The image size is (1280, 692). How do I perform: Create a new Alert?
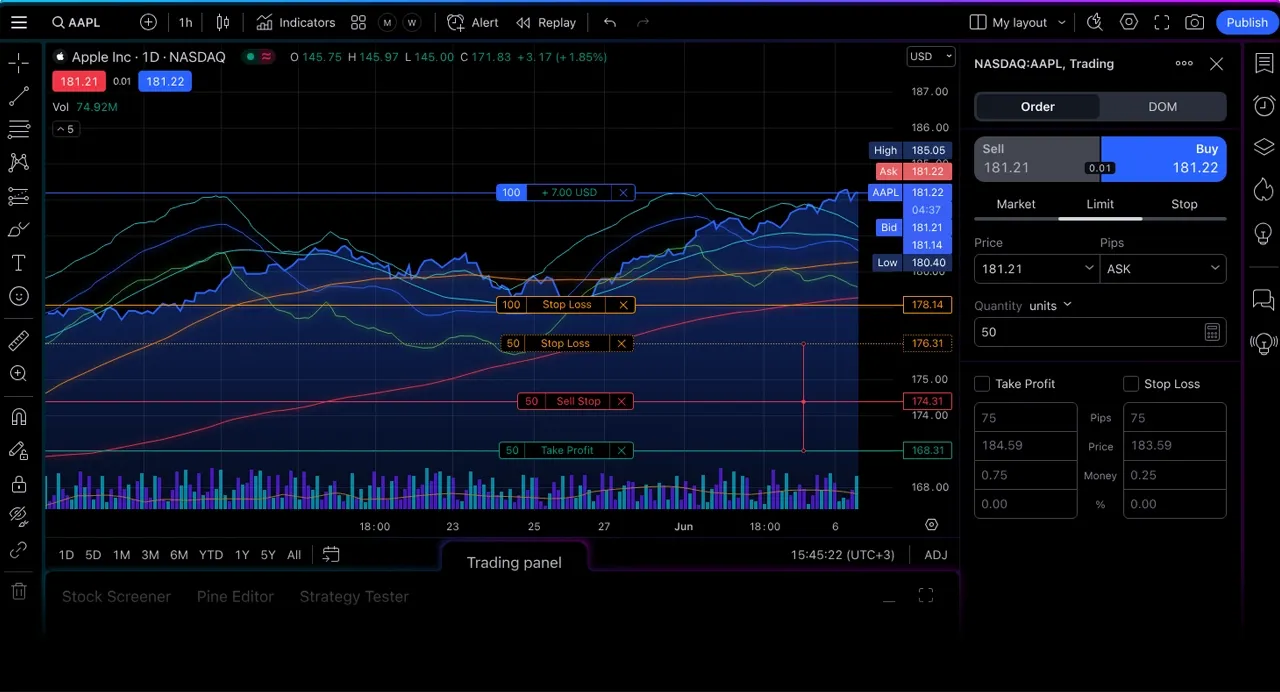pyautogui.click(x=473, y=22)
